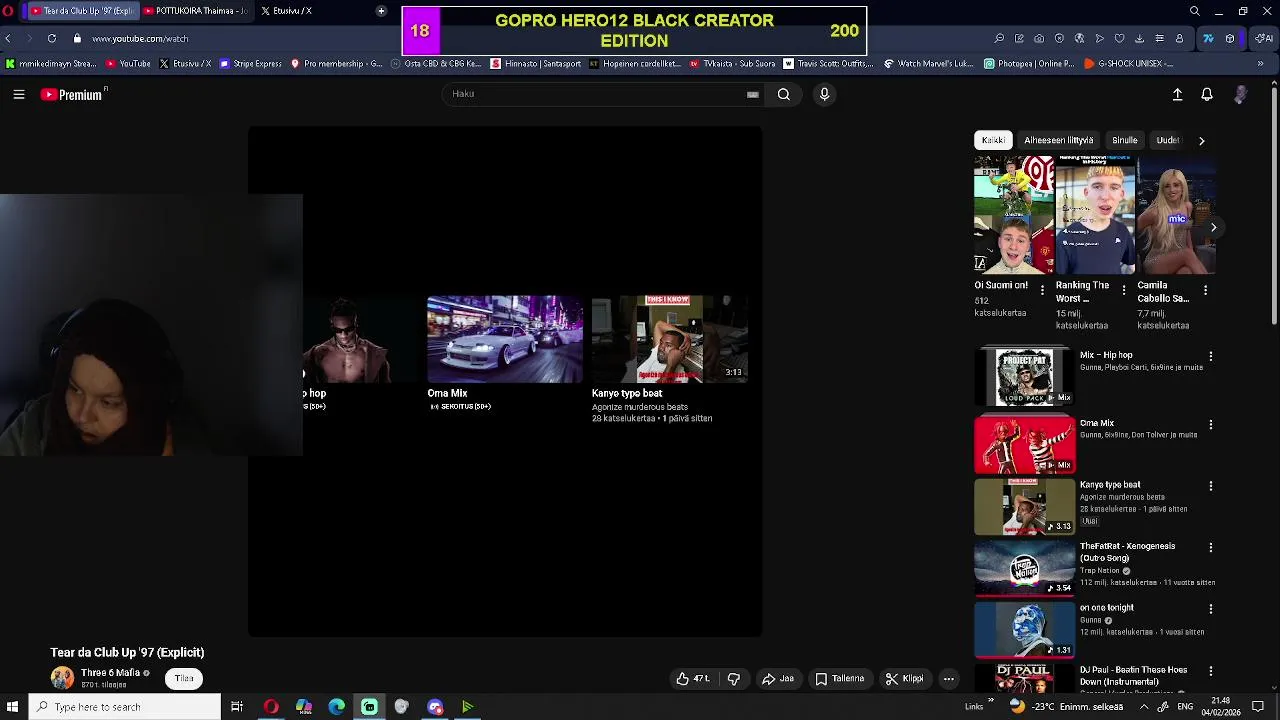Open the Oi Suomi on! short
Image resolution: width=1280 pixels, height=720 pixels.
1013,215
